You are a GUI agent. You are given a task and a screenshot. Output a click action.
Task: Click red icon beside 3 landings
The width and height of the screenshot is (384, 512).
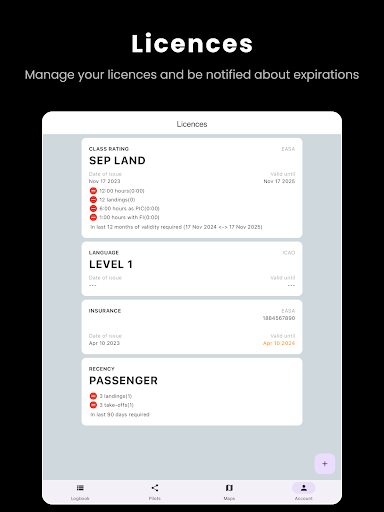[93, 396]
